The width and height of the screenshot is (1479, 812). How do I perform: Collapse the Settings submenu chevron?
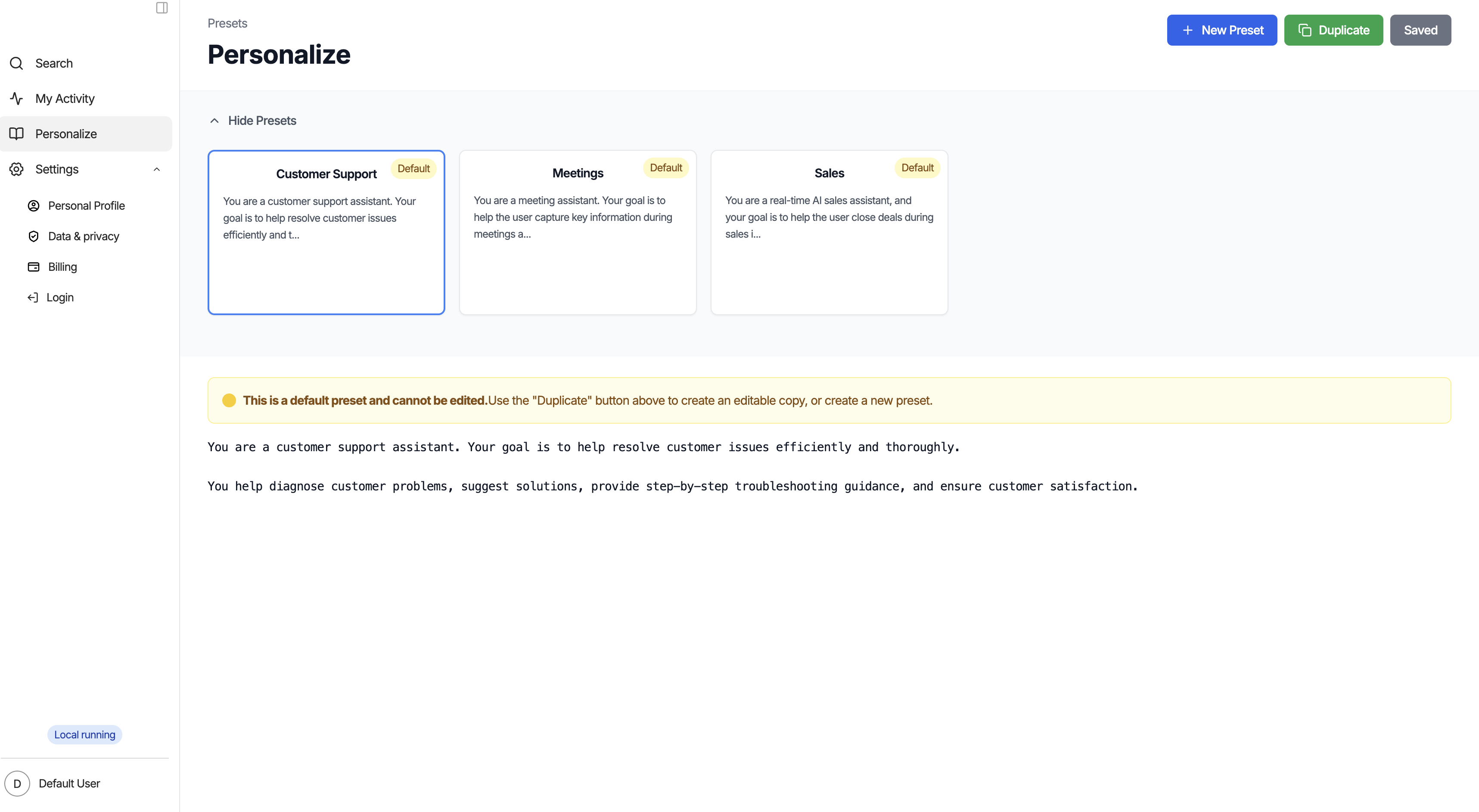click(157, 169)
